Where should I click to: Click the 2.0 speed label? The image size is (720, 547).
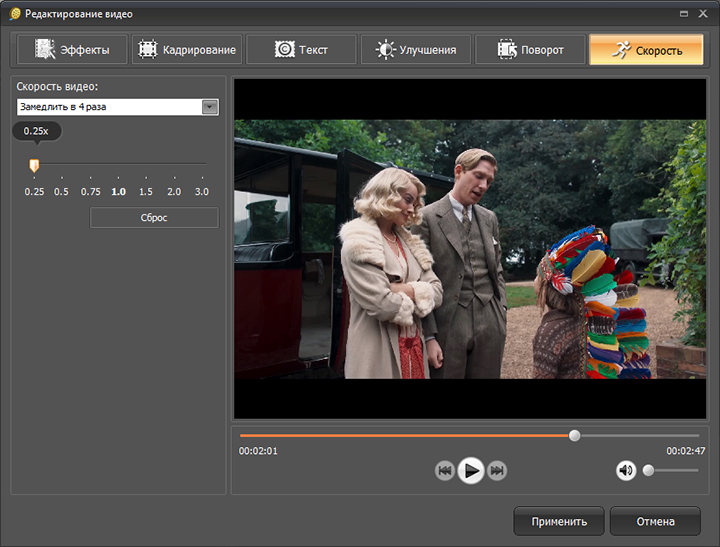tap(174, 192)
